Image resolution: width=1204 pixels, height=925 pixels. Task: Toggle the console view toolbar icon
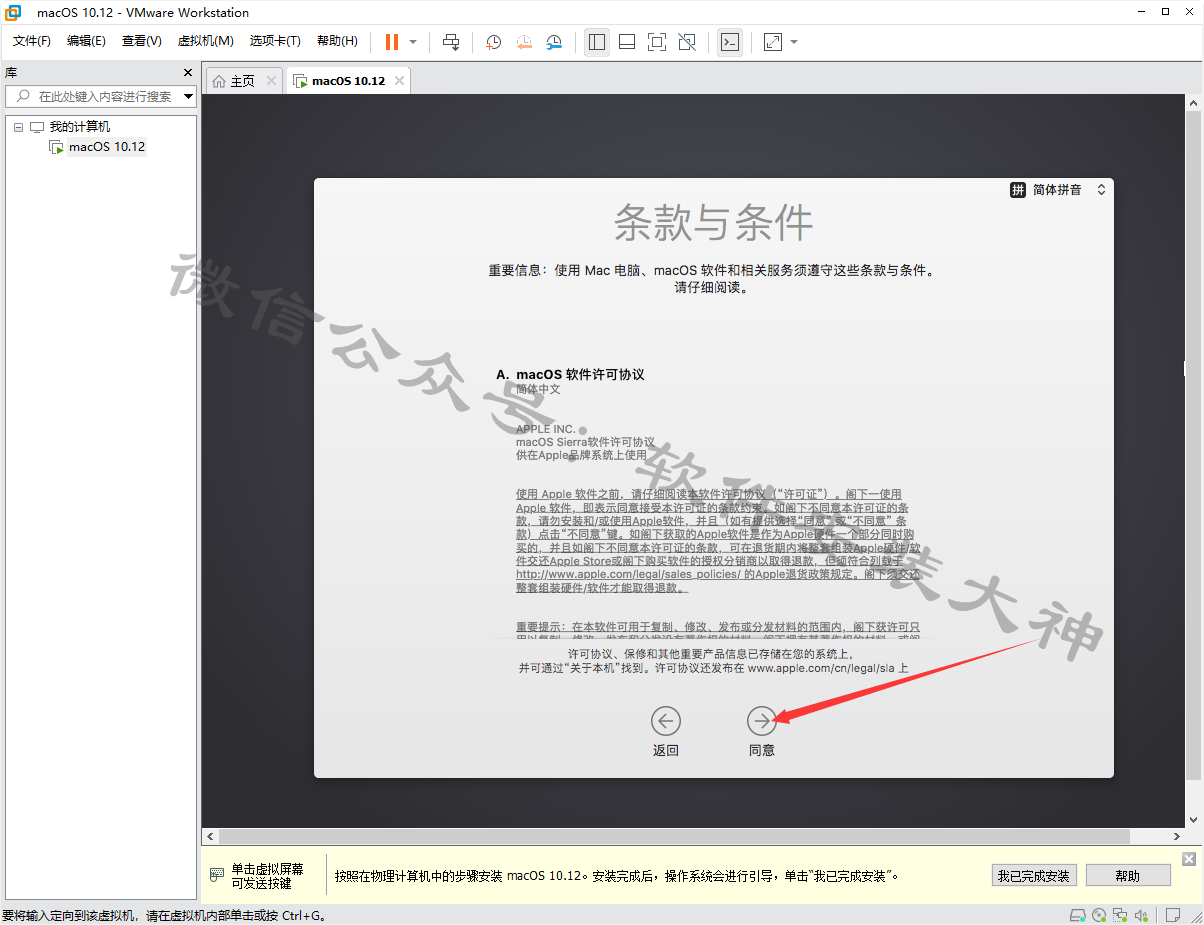pos(730,42)
